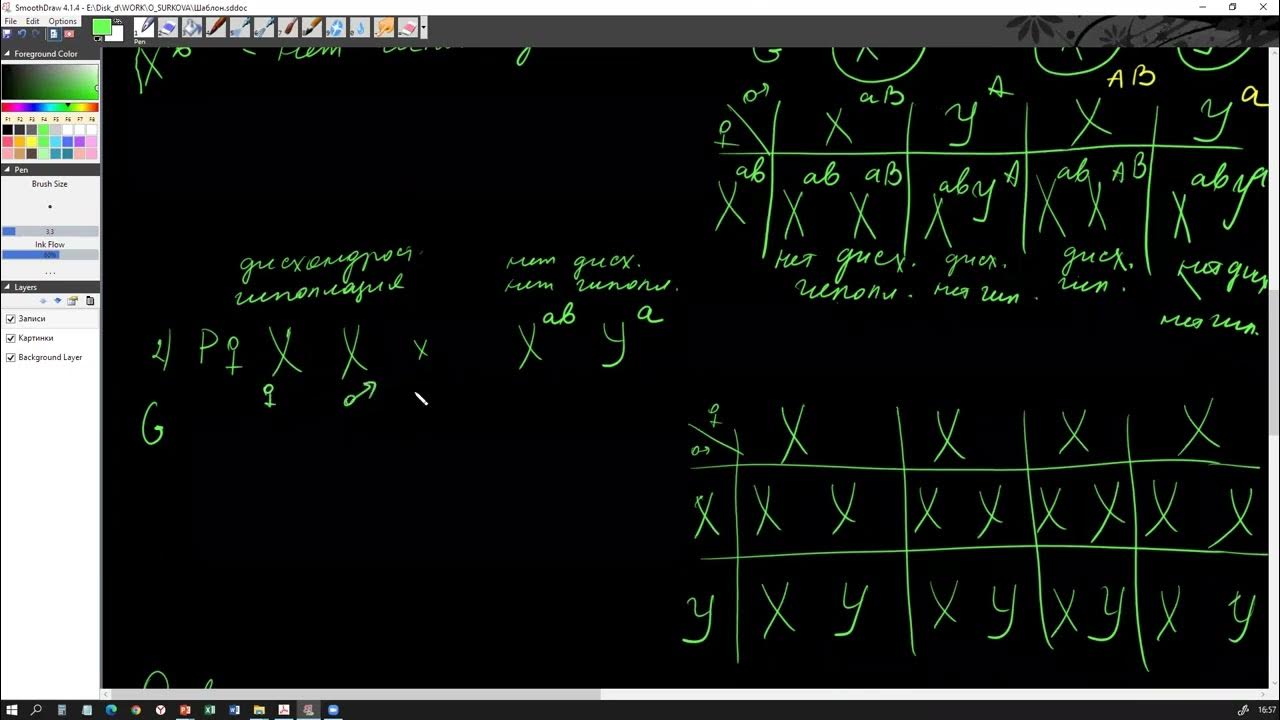Viewport: 1280px width, 720px height.
Task: Undo the last stroke
Action: pos(22,34)
